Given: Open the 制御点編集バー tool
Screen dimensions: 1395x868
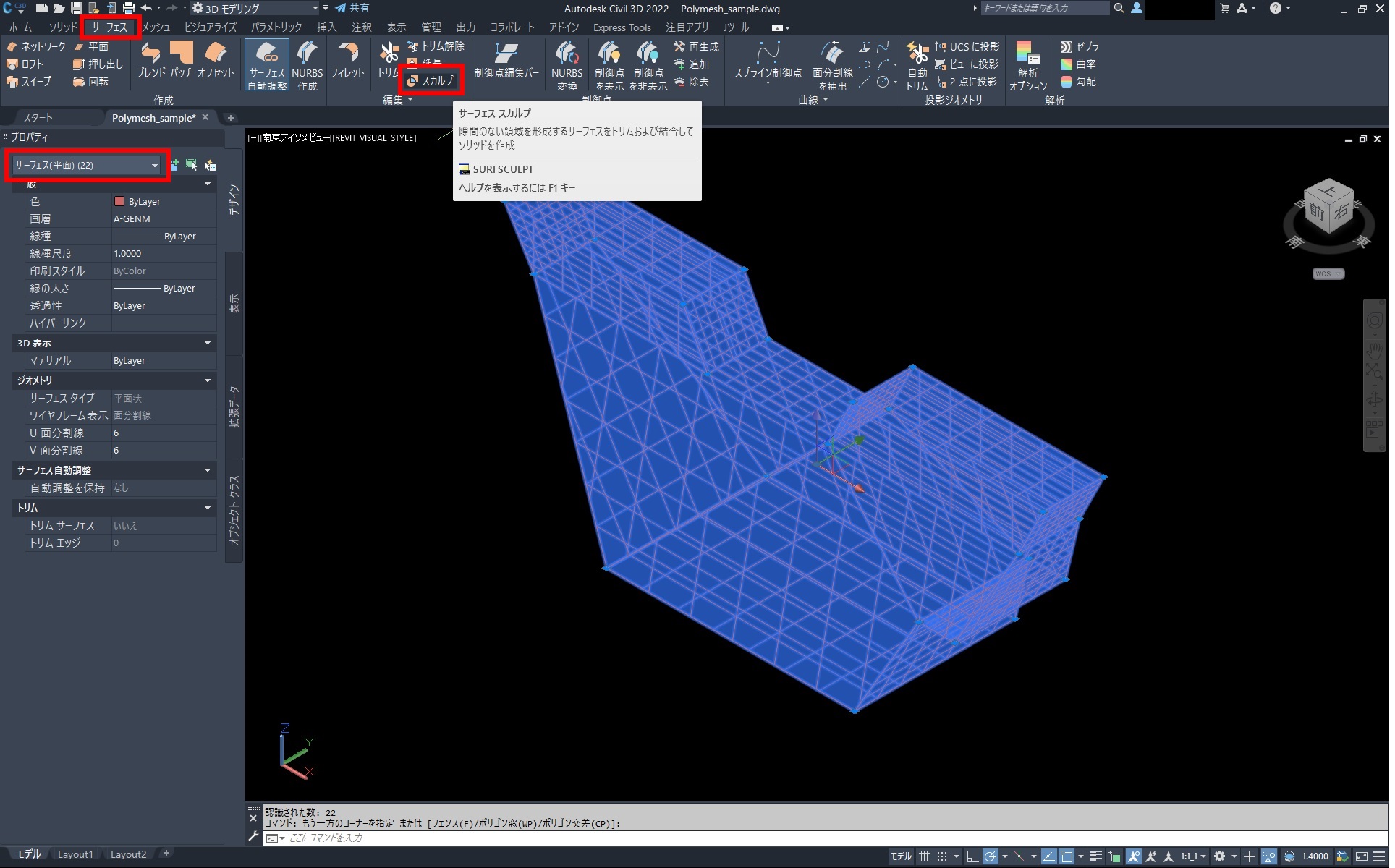Looking at the screenshot, I should [508, 60].
